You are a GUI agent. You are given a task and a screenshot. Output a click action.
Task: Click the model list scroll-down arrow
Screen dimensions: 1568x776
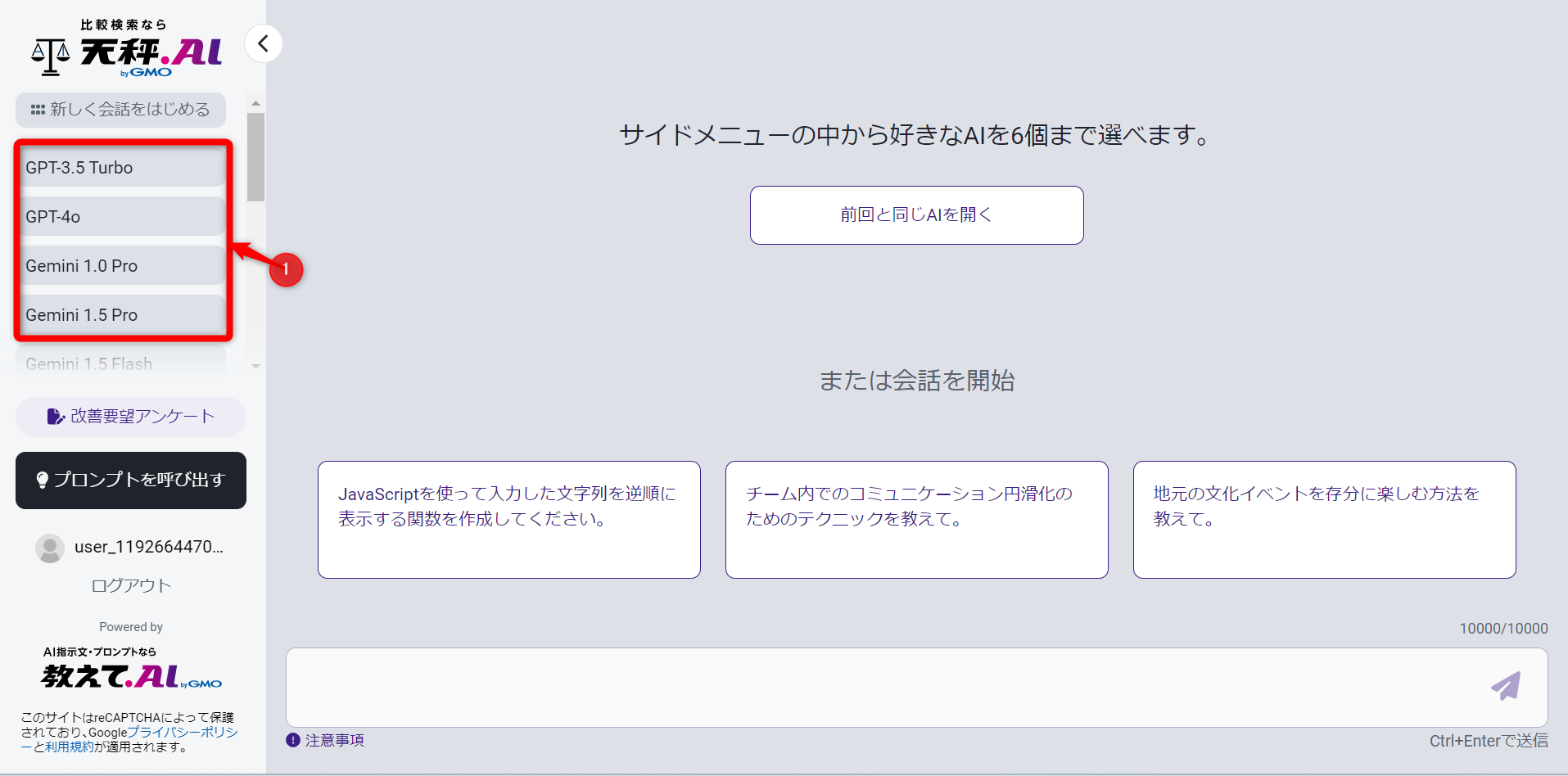(x=255, y=367)
